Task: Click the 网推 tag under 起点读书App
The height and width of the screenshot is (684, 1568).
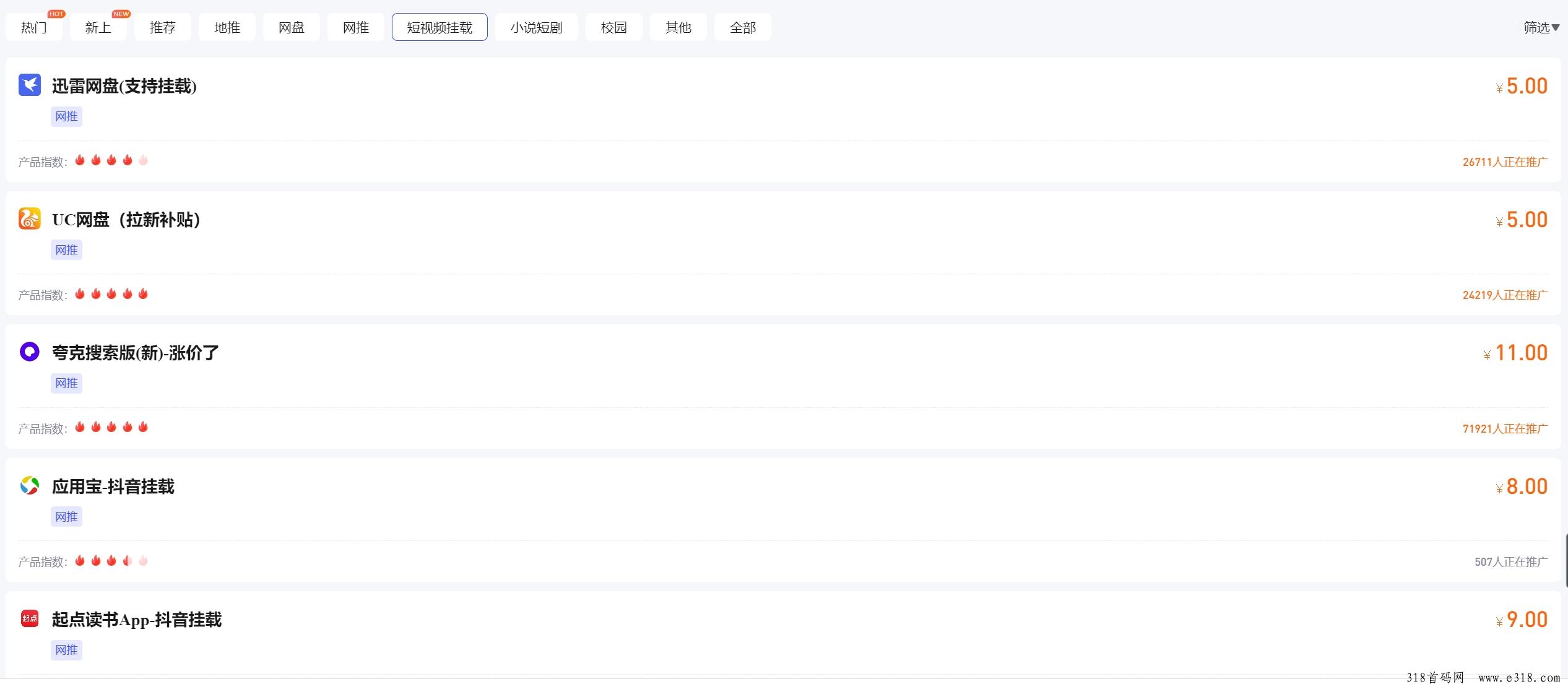Action: (x=66, y=650)
